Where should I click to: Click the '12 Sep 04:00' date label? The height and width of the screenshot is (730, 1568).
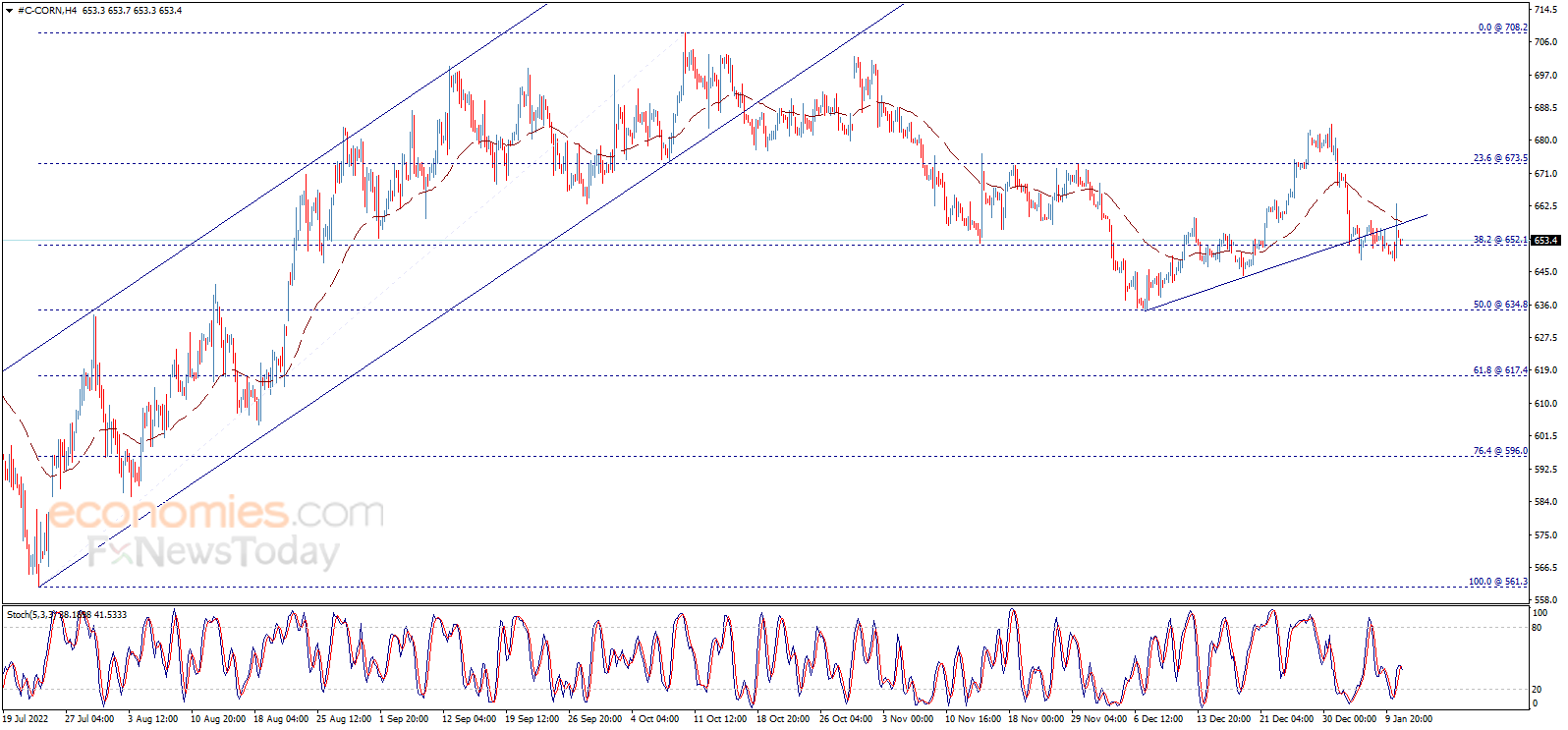tap(470, 719)
